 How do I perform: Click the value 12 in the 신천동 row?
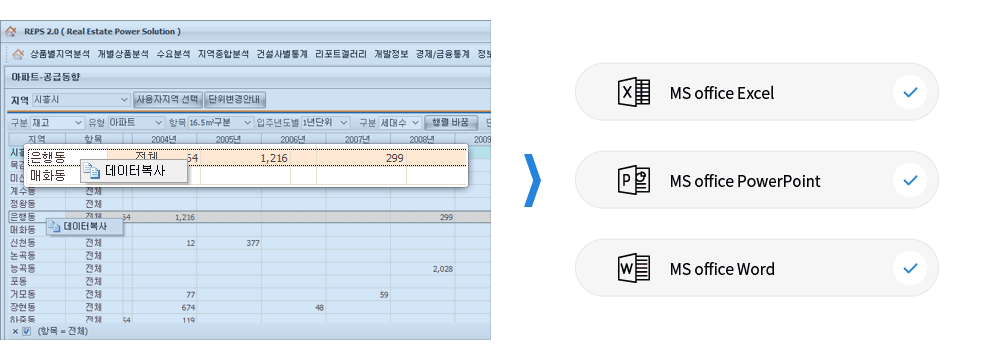point(191,243)
